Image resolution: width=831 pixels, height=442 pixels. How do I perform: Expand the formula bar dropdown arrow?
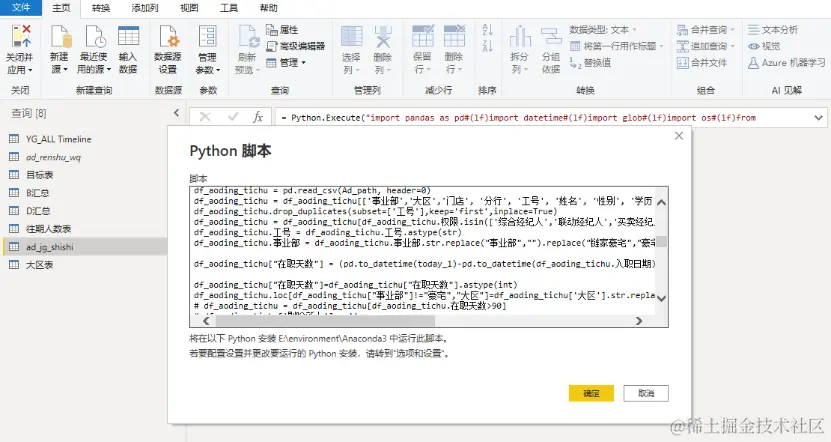pos(818,118)
